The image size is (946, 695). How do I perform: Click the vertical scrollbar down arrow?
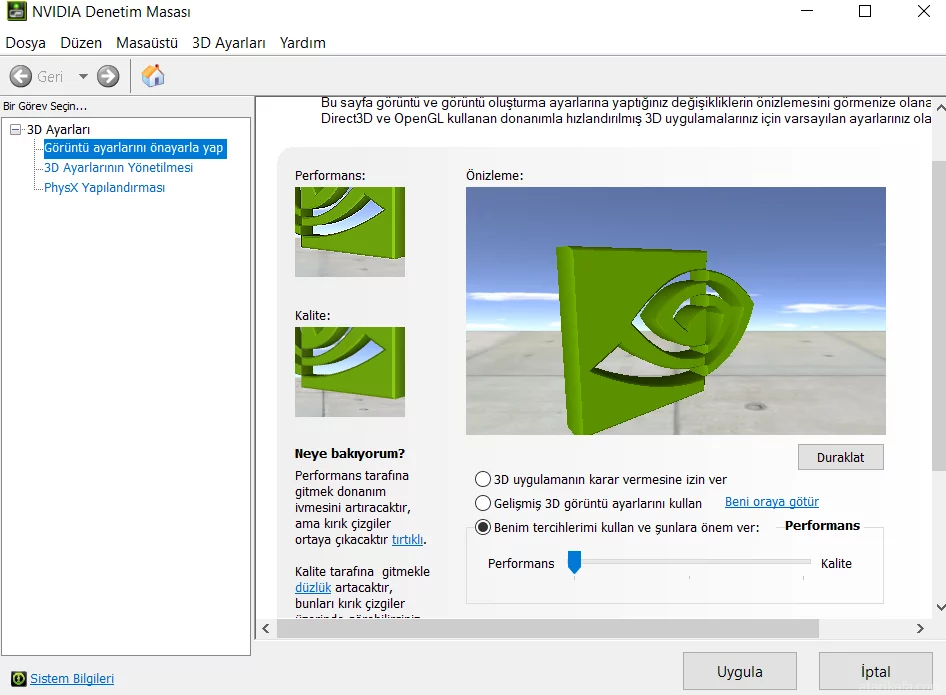point(940,607)
